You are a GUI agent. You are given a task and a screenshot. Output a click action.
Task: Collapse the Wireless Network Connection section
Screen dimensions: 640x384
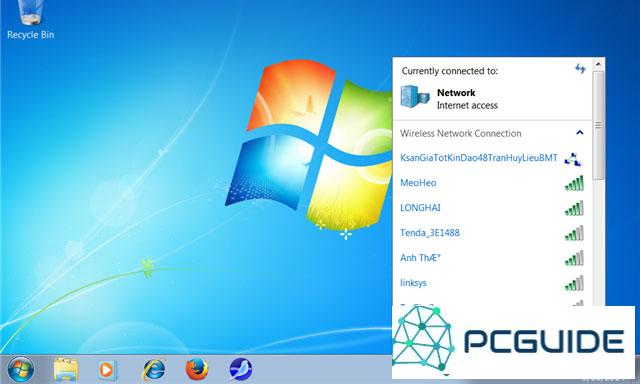click(x=580, y=133)
